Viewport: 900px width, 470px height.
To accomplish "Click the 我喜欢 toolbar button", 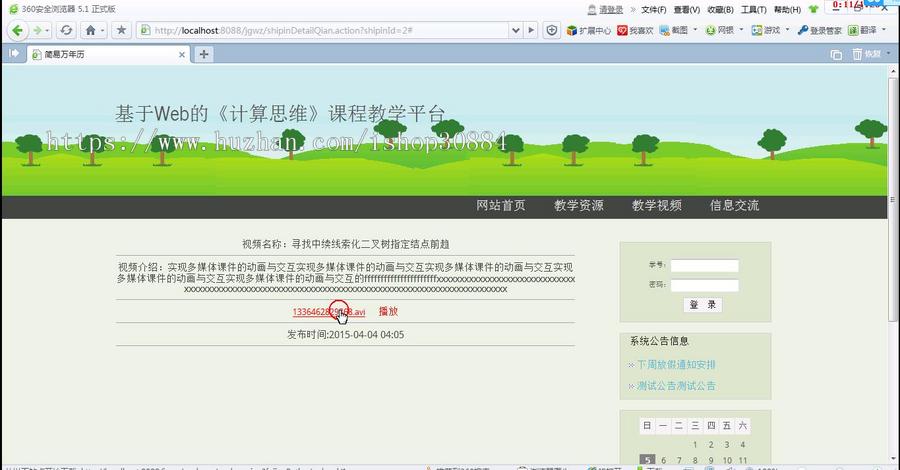I will [635, 30].
